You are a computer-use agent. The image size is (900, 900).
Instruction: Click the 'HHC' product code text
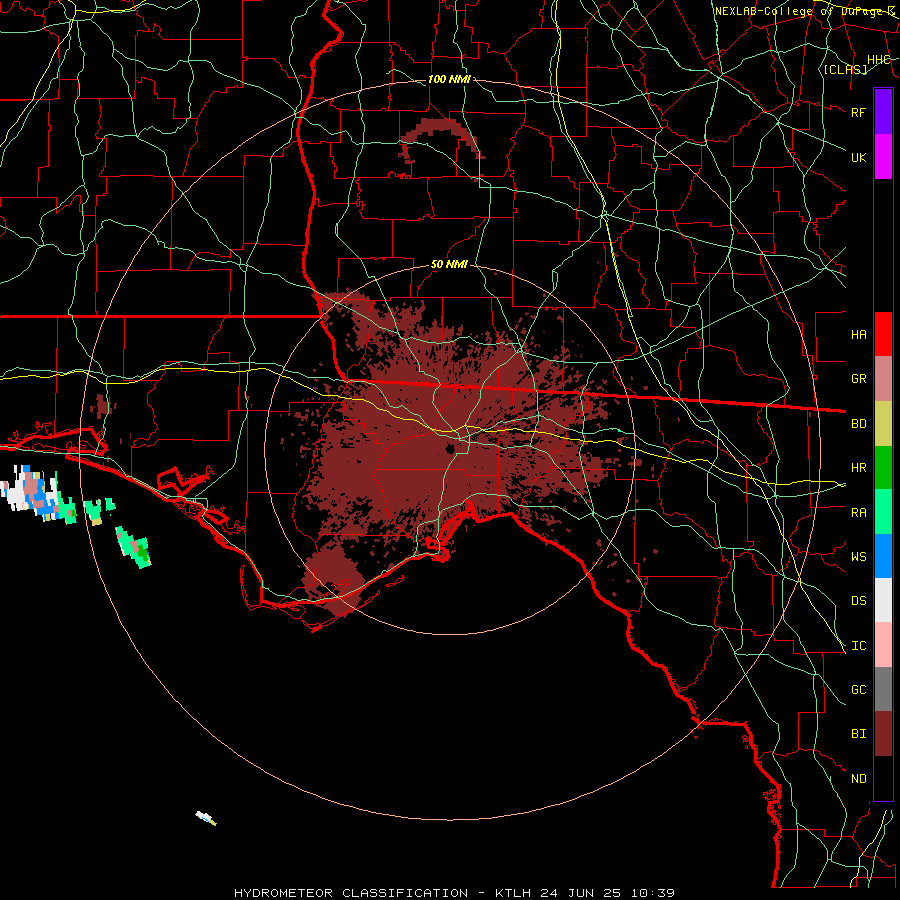(878, 60)
